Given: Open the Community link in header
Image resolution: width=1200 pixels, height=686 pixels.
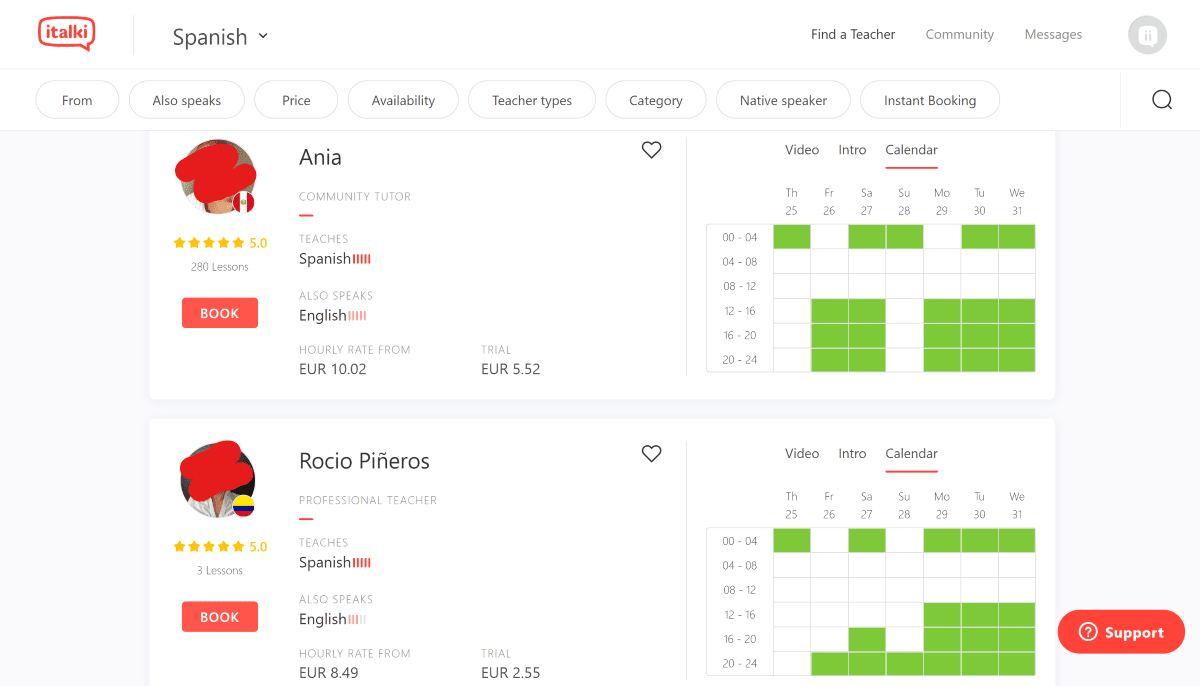Looking at the screenshot, I should pyautogui.click(x=959, y=34).
